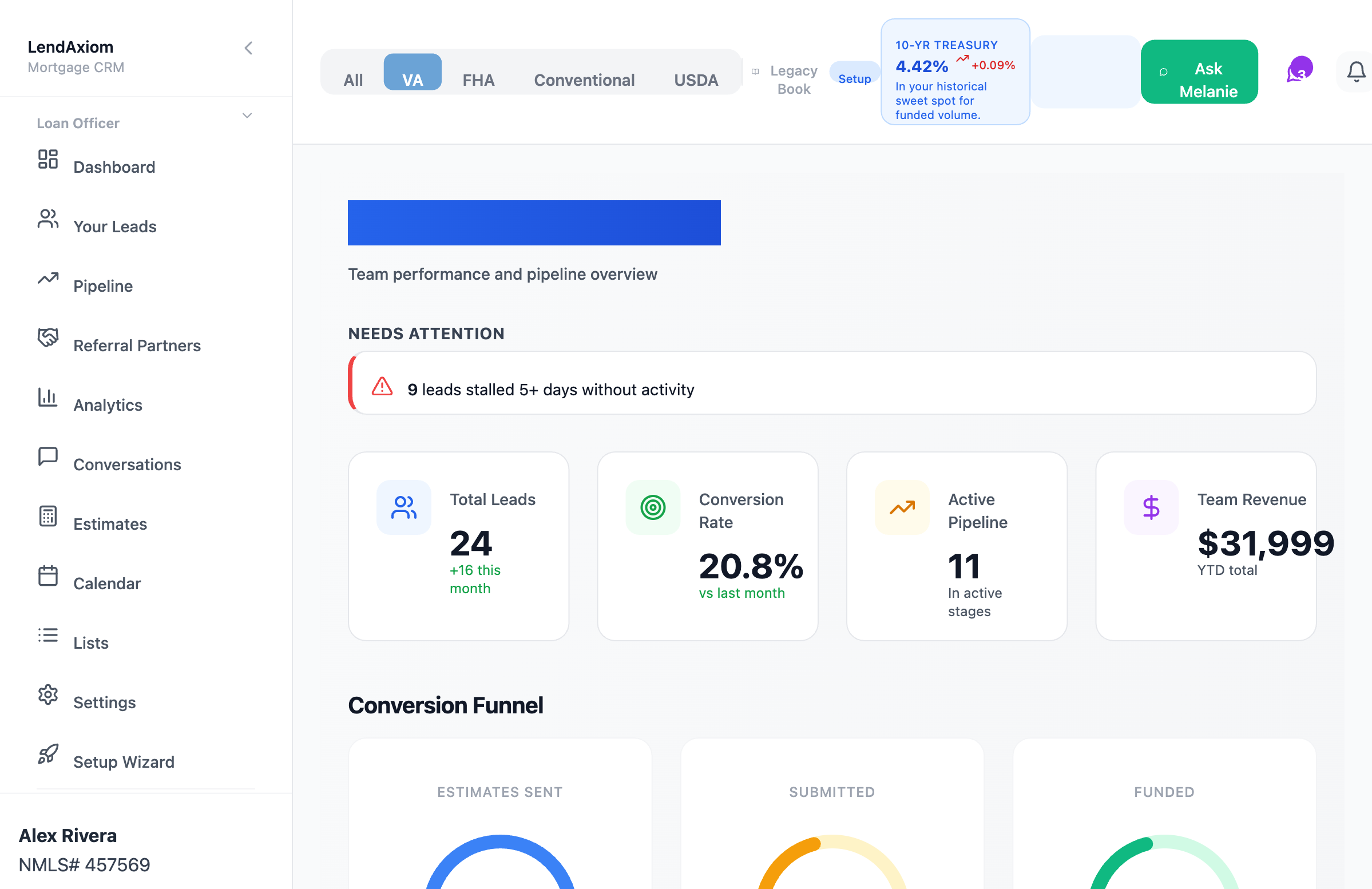
Task: Click the Active Pipeline trend icon
Action: (902, 507)
